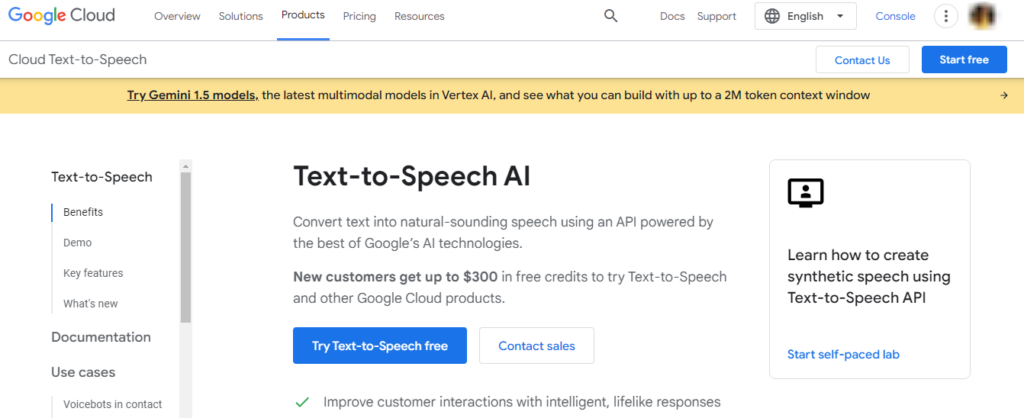The height and width of the screenshot is (418, 1024).
Task: Click the sidebar vertical scrollbar
Action: [185, 250]
